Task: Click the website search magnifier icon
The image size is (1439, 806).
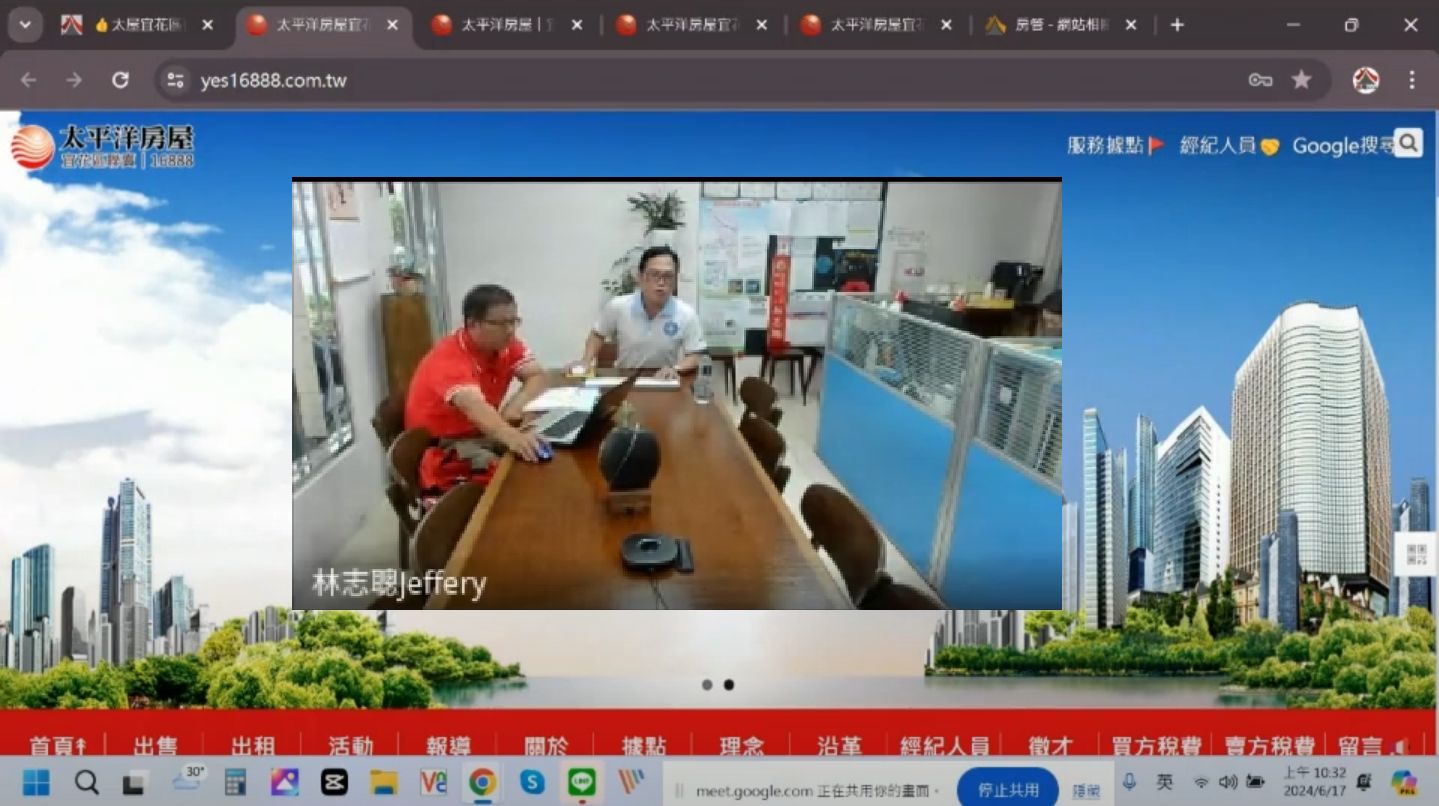Action: pos(1408,144)
